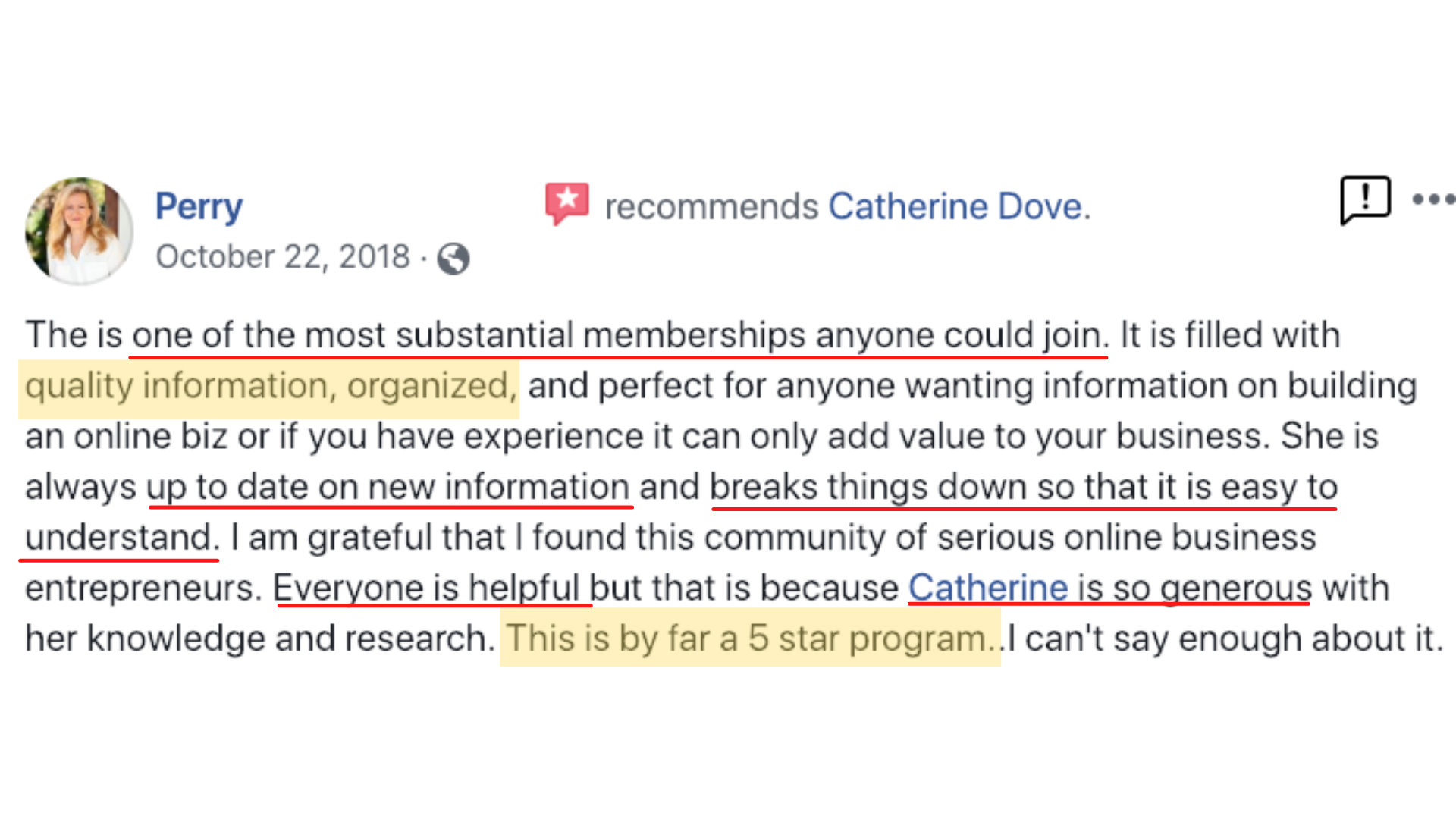This screenshot has width=1456, height=819.
Task: Click the October 22, 2018 timestamp
Action: pyautogui.click(x=283, y=256)
